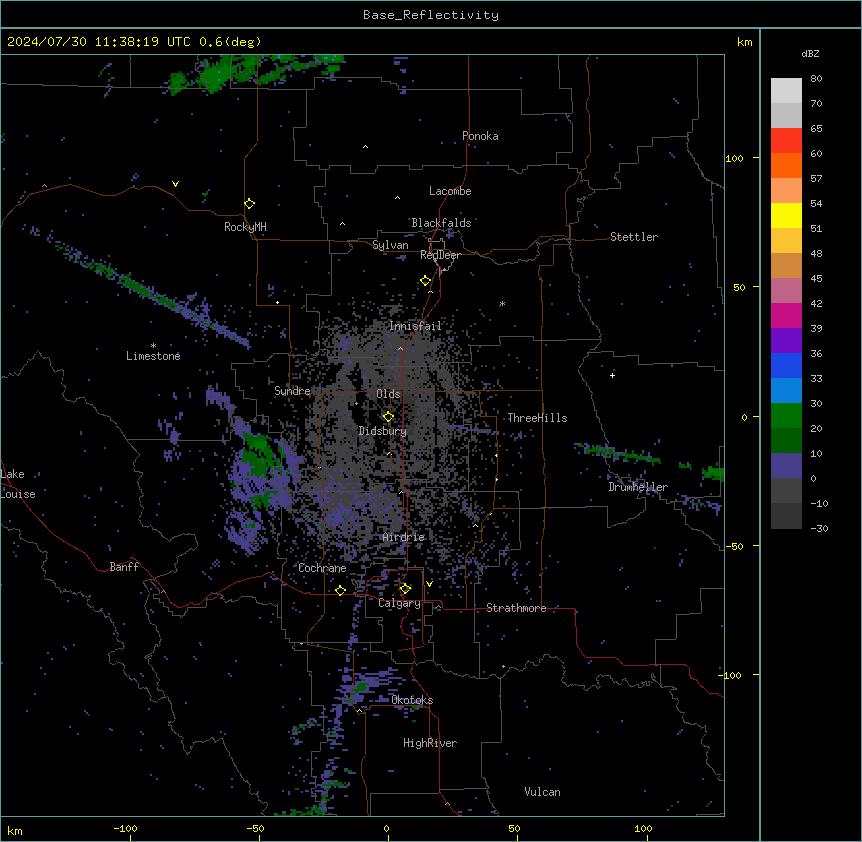The width and height of the screenshot is (862, 842).
Task: Click the Lacombe city label
Action: (x=450, y=191)
